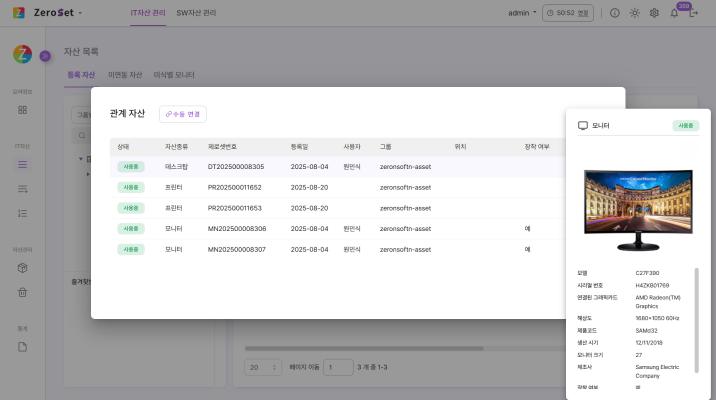Click the Samsung monitor product image
Screen dimensions: 716x400
click(638, 210)
